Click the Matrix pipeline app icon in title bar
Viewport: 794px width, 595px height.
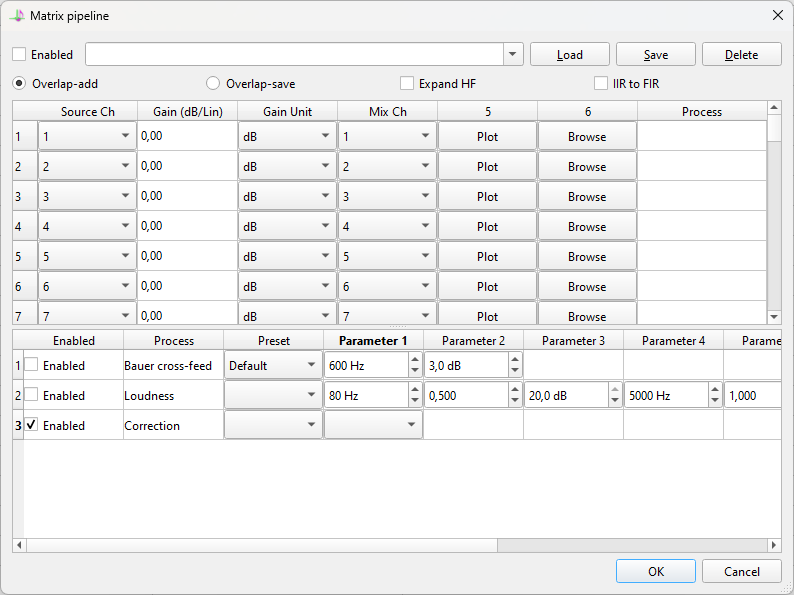[17, 16]
